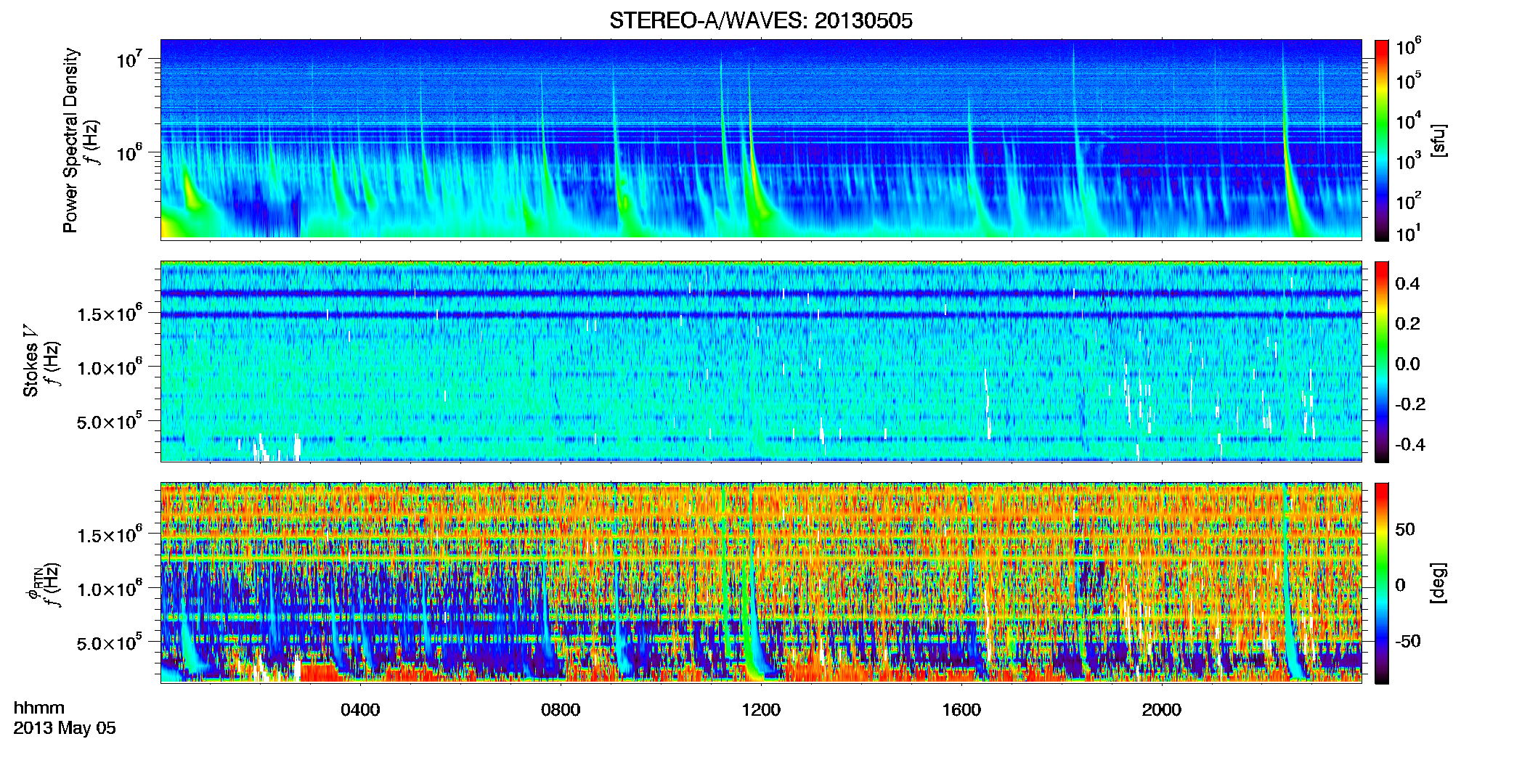Click the -0.4 Stokes V color bar label

(x=1410, y=444)
